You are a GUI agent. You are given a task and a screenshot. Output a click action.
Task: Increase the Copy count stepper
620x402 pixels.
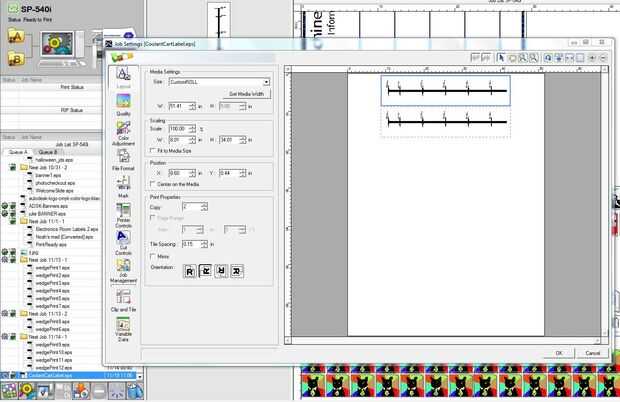click(x=204, y=205)
